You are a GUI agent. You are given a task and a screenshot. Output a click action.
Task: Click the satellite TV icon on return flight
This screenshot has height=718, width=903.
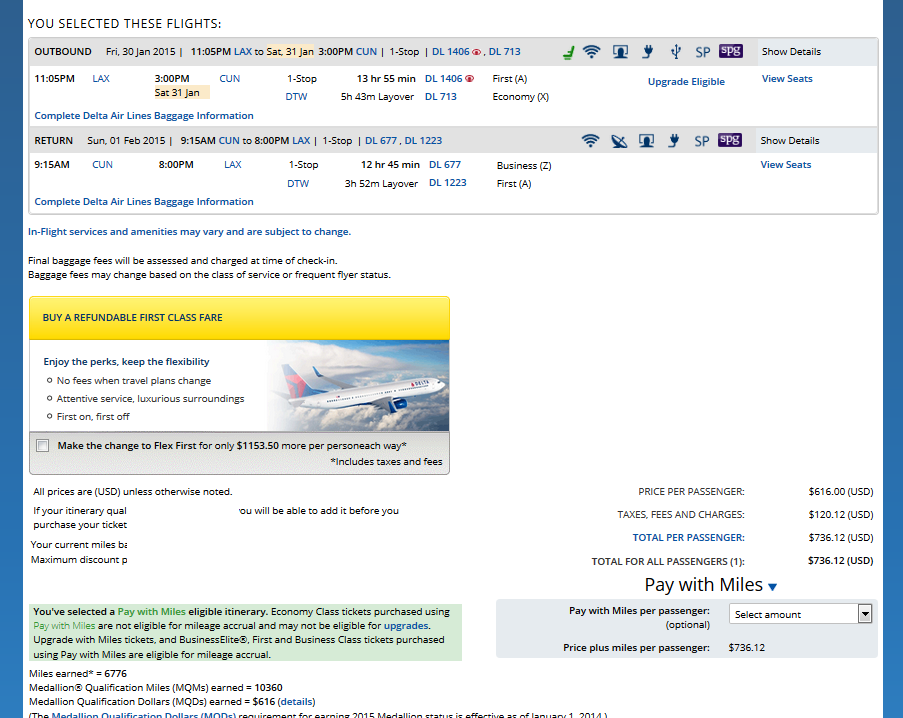(619, 141)
